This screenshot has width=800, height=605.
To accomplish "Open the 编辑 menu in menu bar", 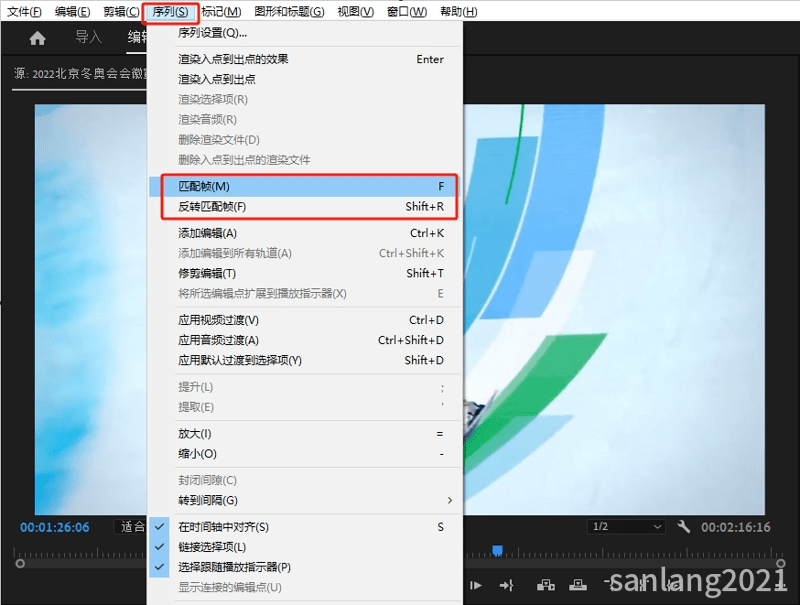I will coord(72,11).
